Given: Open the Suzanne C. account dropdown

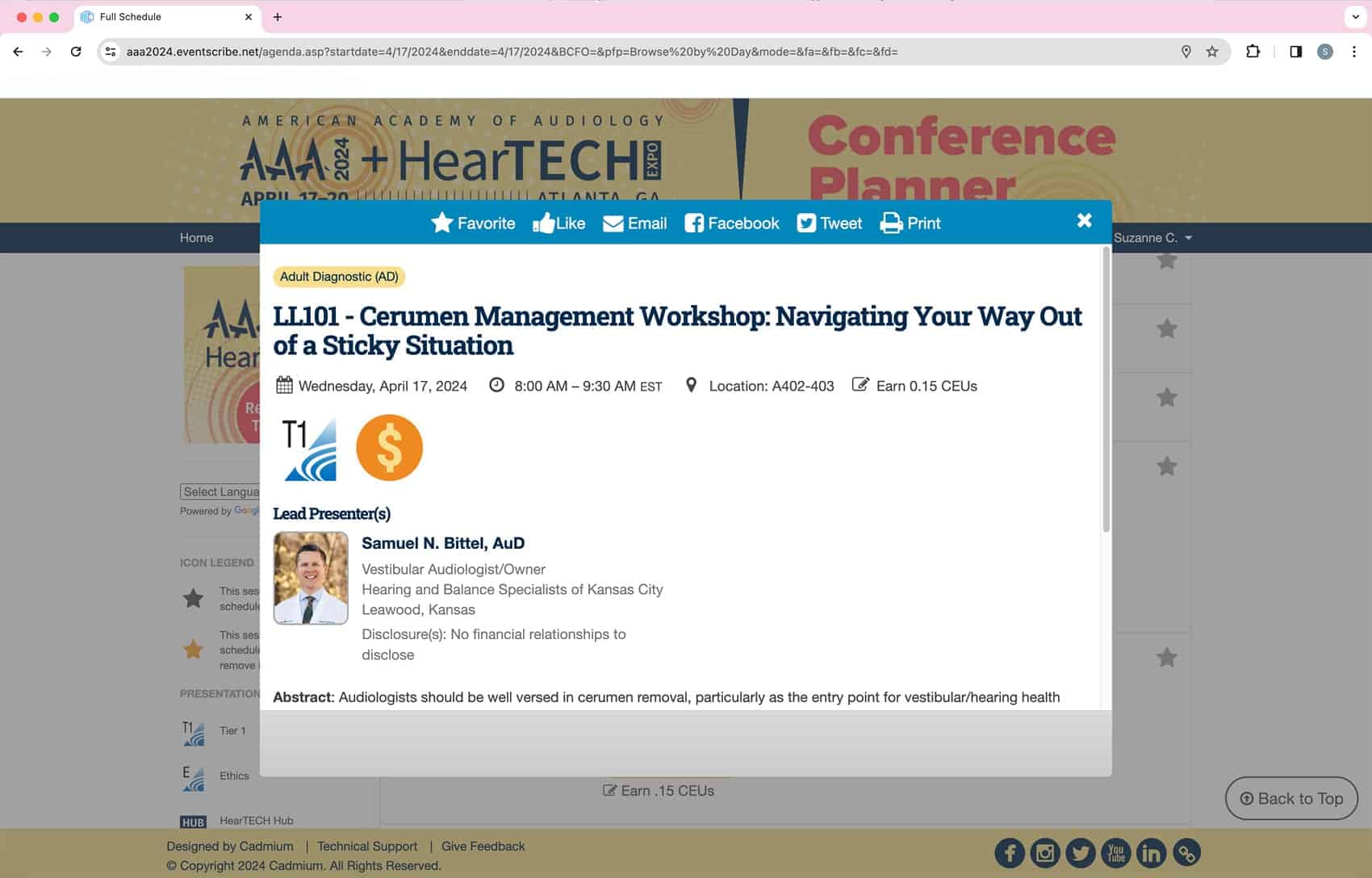Looking at the screenshot, I should tap(1152, 237).
